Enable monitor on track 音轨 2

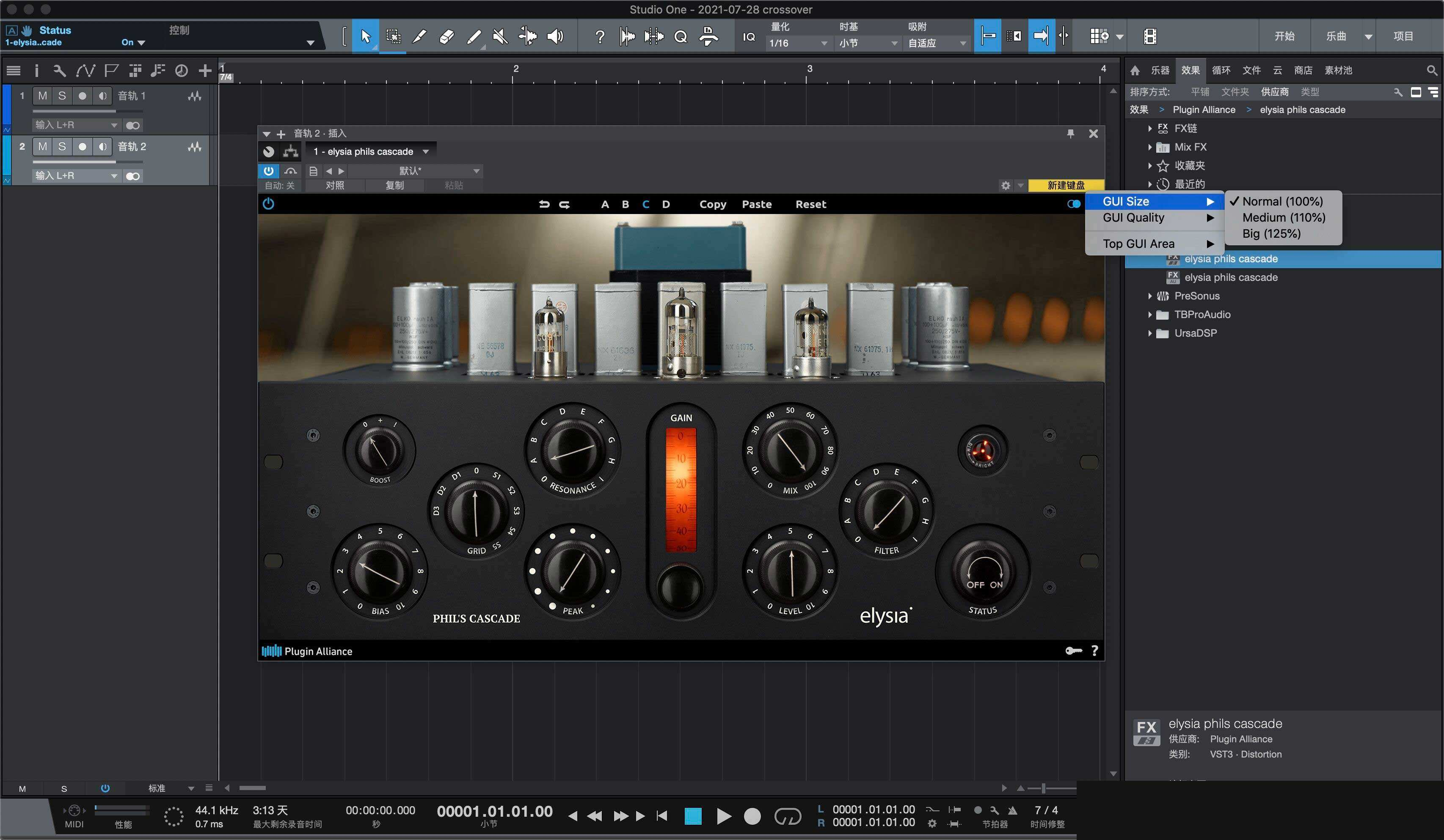[102, 147]
